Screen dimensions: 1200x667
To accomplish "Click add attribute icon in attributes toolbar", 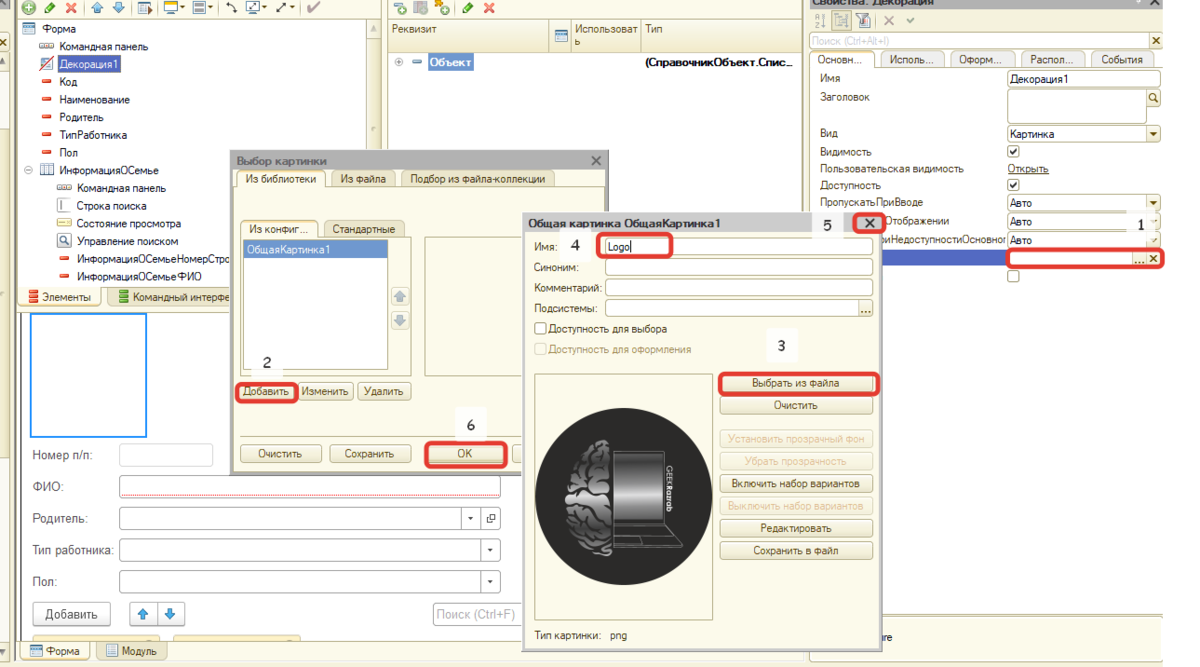I will coord(400,8).
